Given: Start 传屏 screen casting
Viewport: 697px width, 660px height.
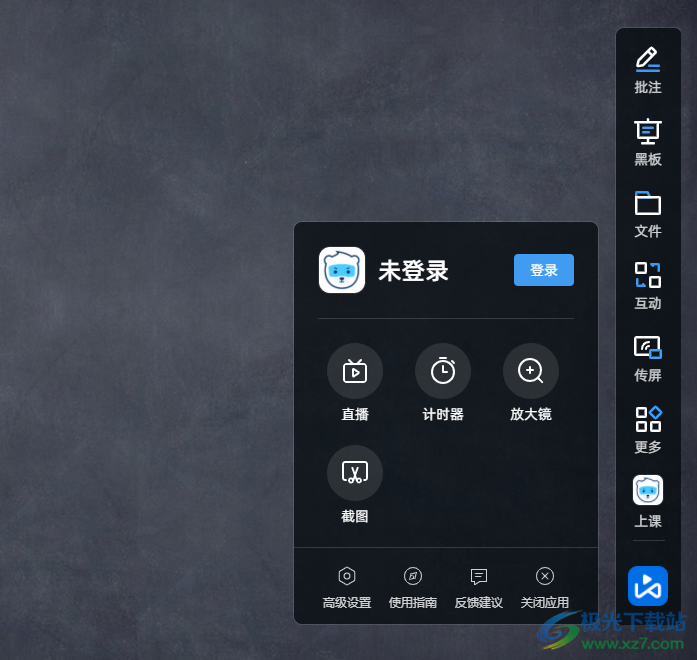Looking at the screenshot, I should pos(648,348).
